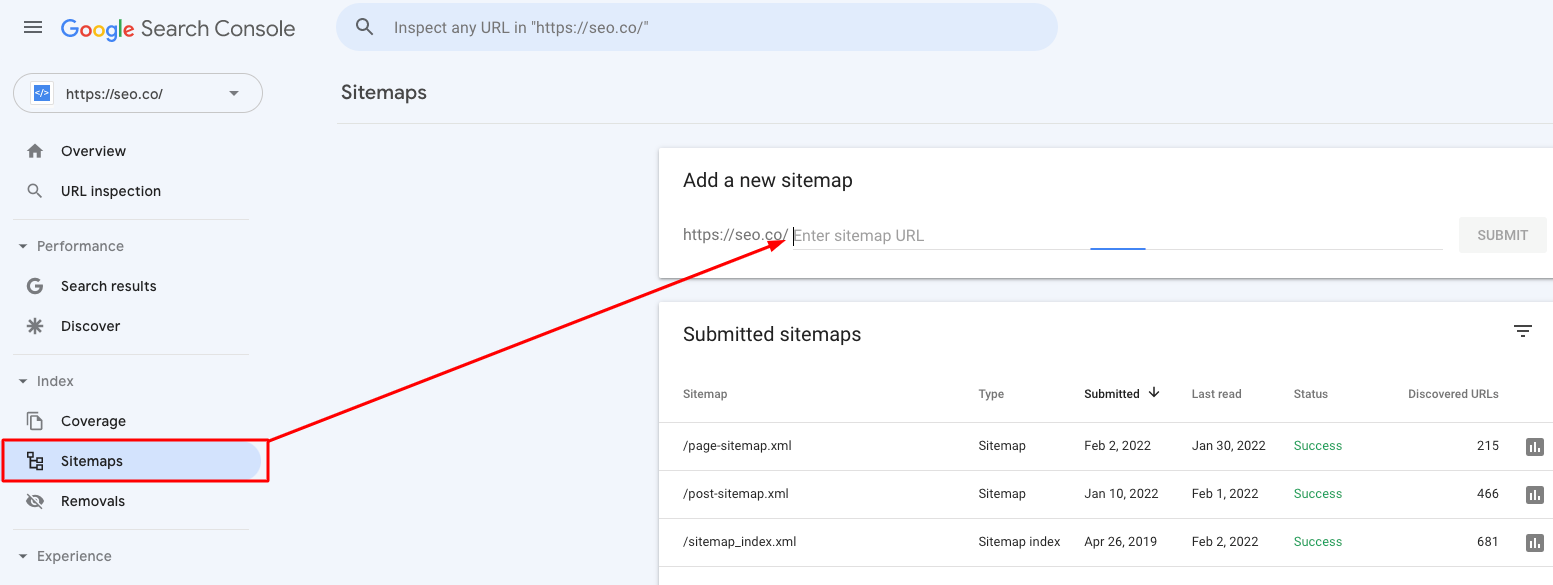Open bar chart icon for /sitemap_index.xml
Image resolution: width=1553 pixels, height=585 pixels.
[x=1535, y=543]
